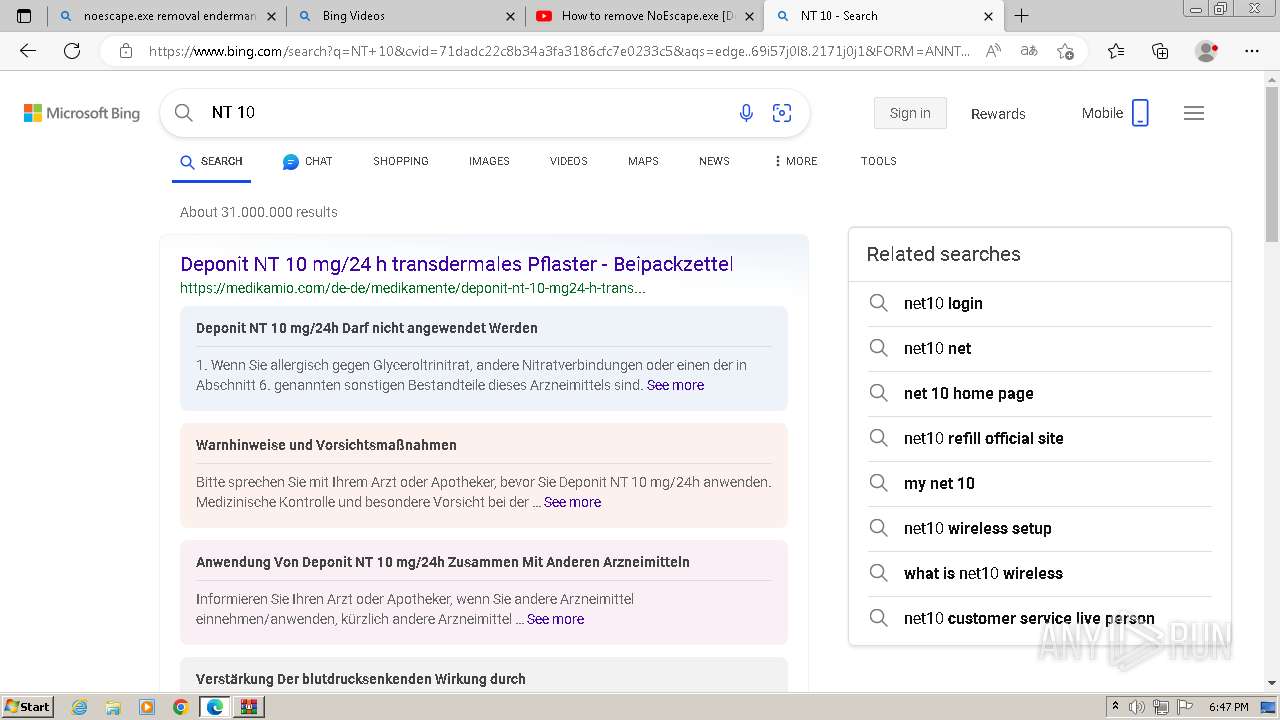
Task: Open Read aloud in address bar
Action: point(993,51)
